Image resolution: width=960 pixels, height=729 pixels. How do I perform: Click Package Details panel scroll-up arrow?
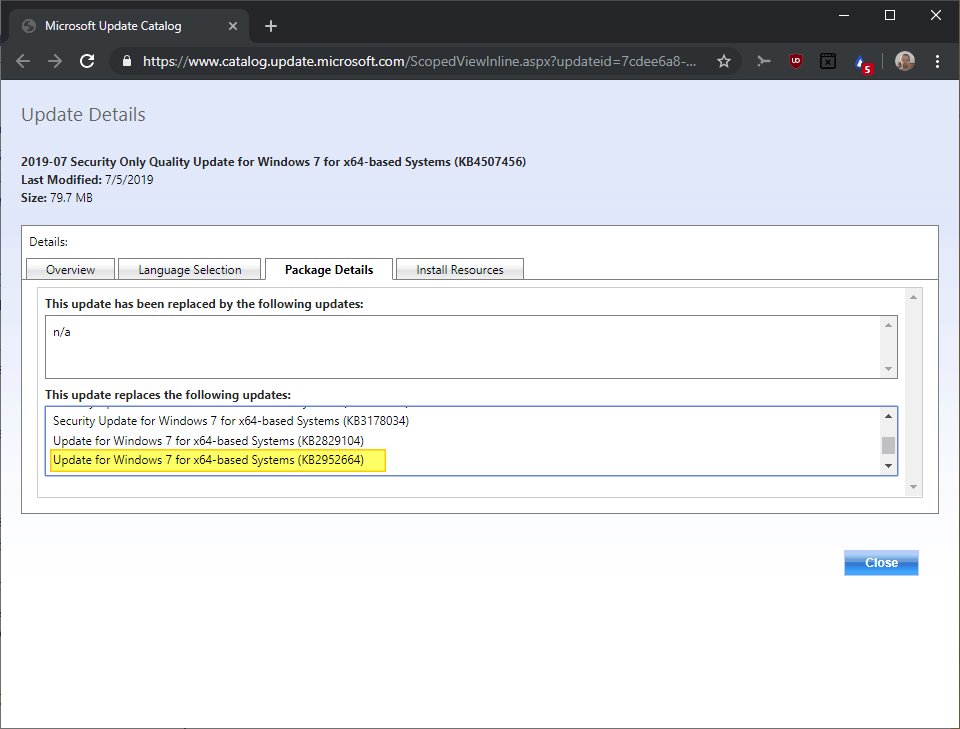[x=913, y=297]
